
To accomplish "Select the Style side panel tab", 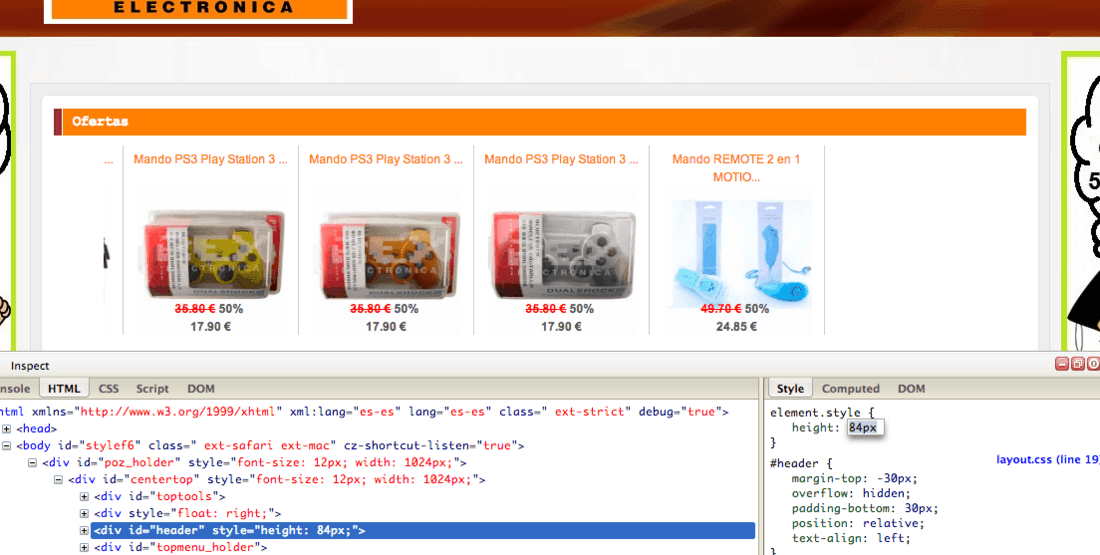I will pos(790,388).
